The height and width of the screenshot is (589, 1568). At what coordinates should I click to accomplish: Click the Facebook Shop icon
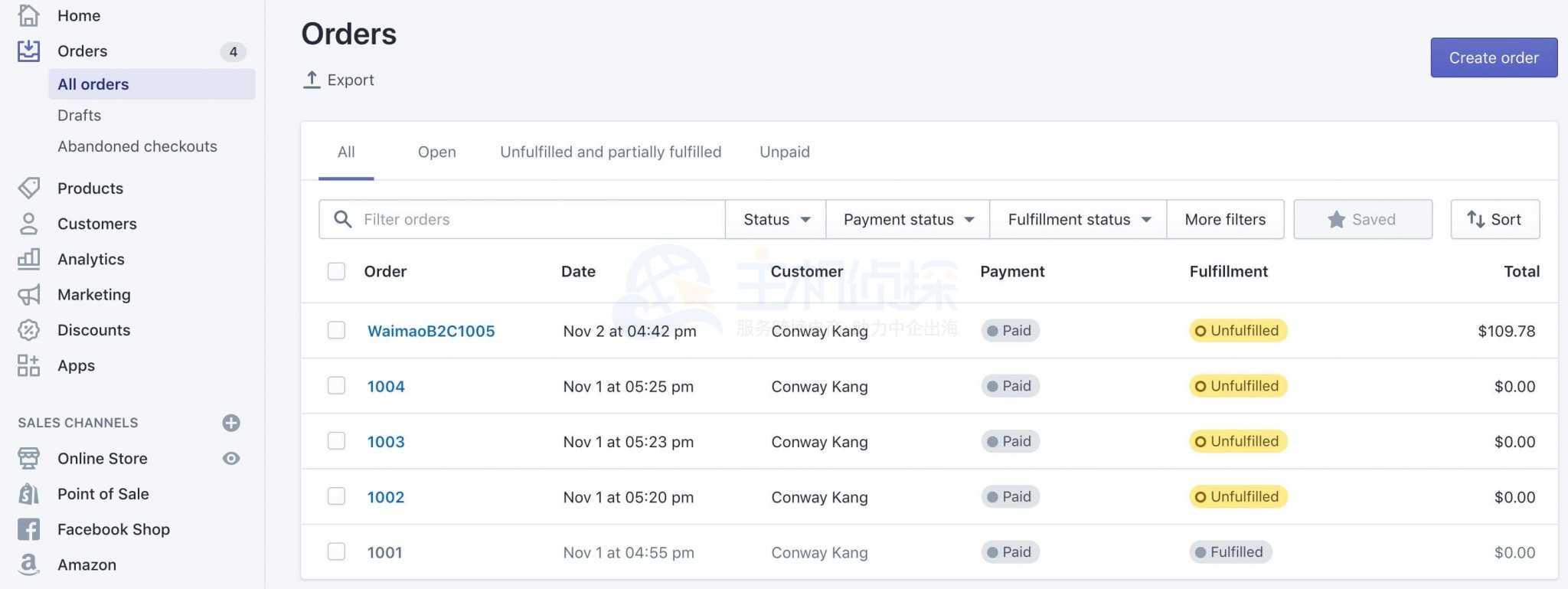click(29, 529)
